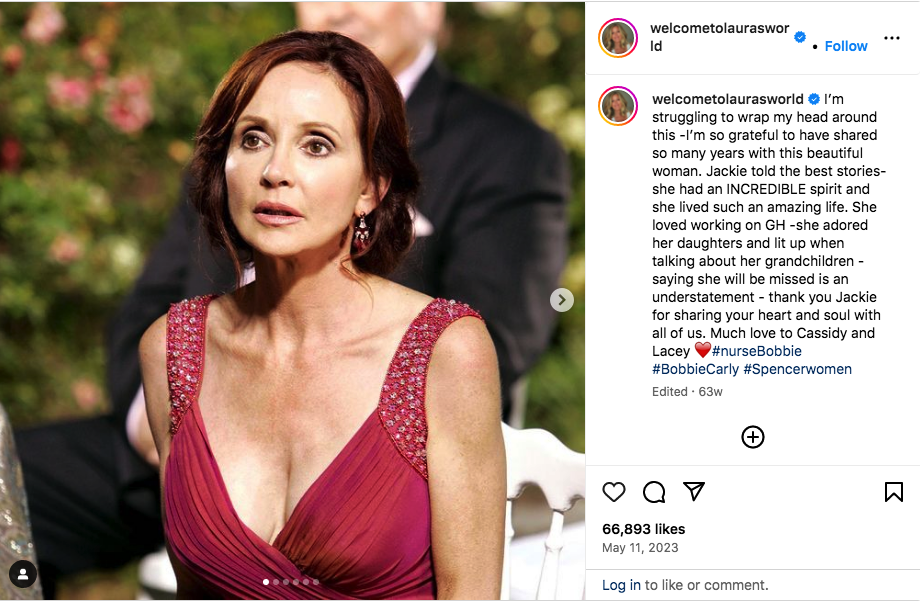The height and width of the screenshot is (602, 920).
Task: Click the May 11, 2023 post date
Action: 640,547
